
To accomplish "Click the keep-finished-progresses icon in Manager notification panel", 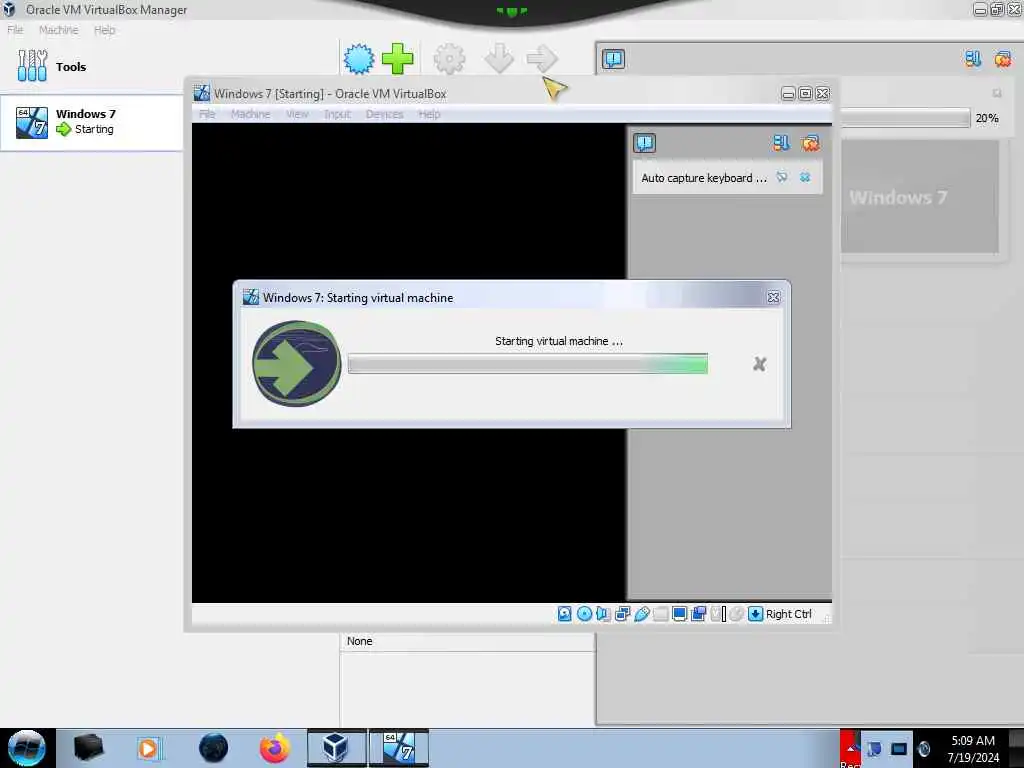I will pyautogui.click(x=973, y=59).
